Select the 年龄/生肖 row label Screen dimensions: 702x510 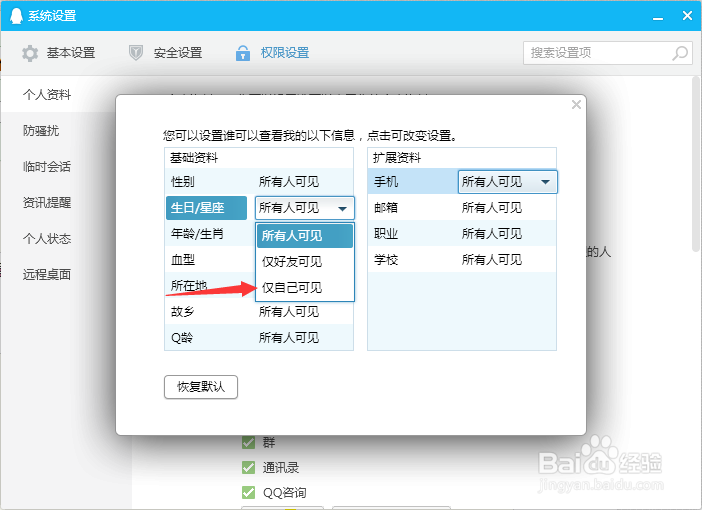click(x=197, y=234)
